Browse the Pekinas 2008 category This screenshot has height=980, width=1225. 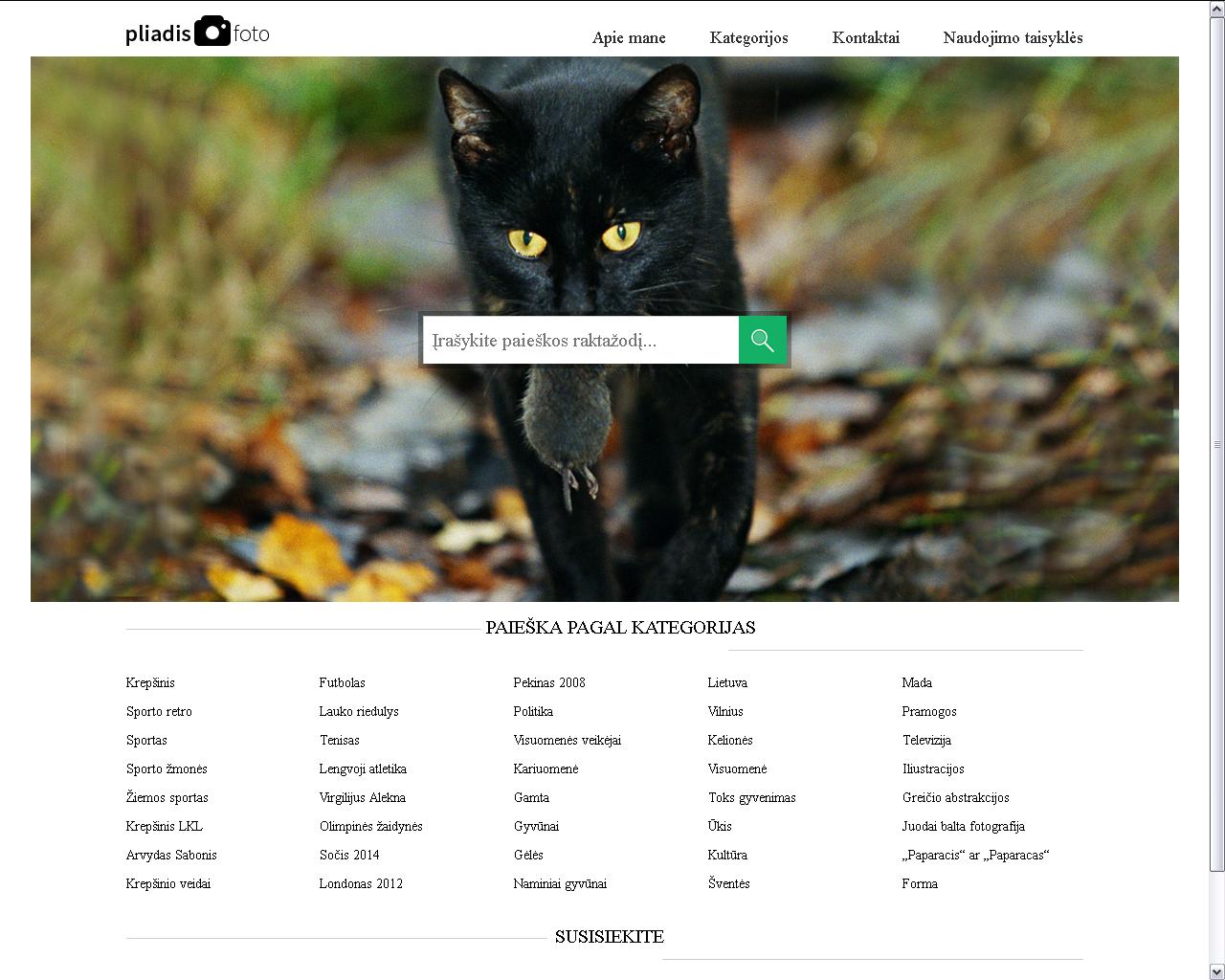[x=548, y=682]
